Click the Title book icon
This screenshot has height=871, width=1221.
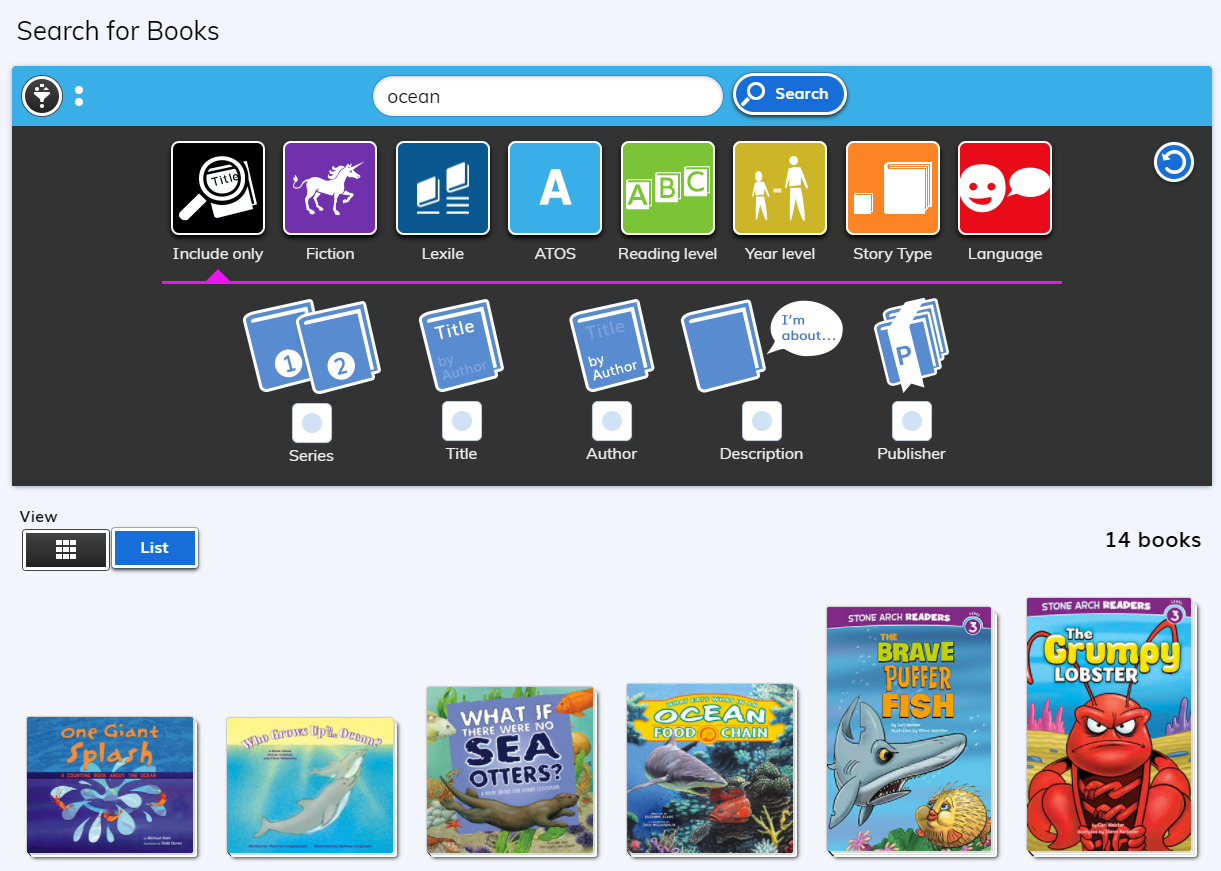coord(461,346)
